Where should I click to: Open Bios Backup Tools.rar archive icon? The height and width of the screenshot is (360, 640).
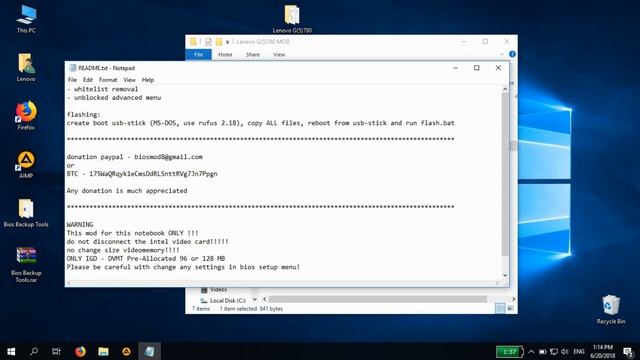tap(26, 264)
